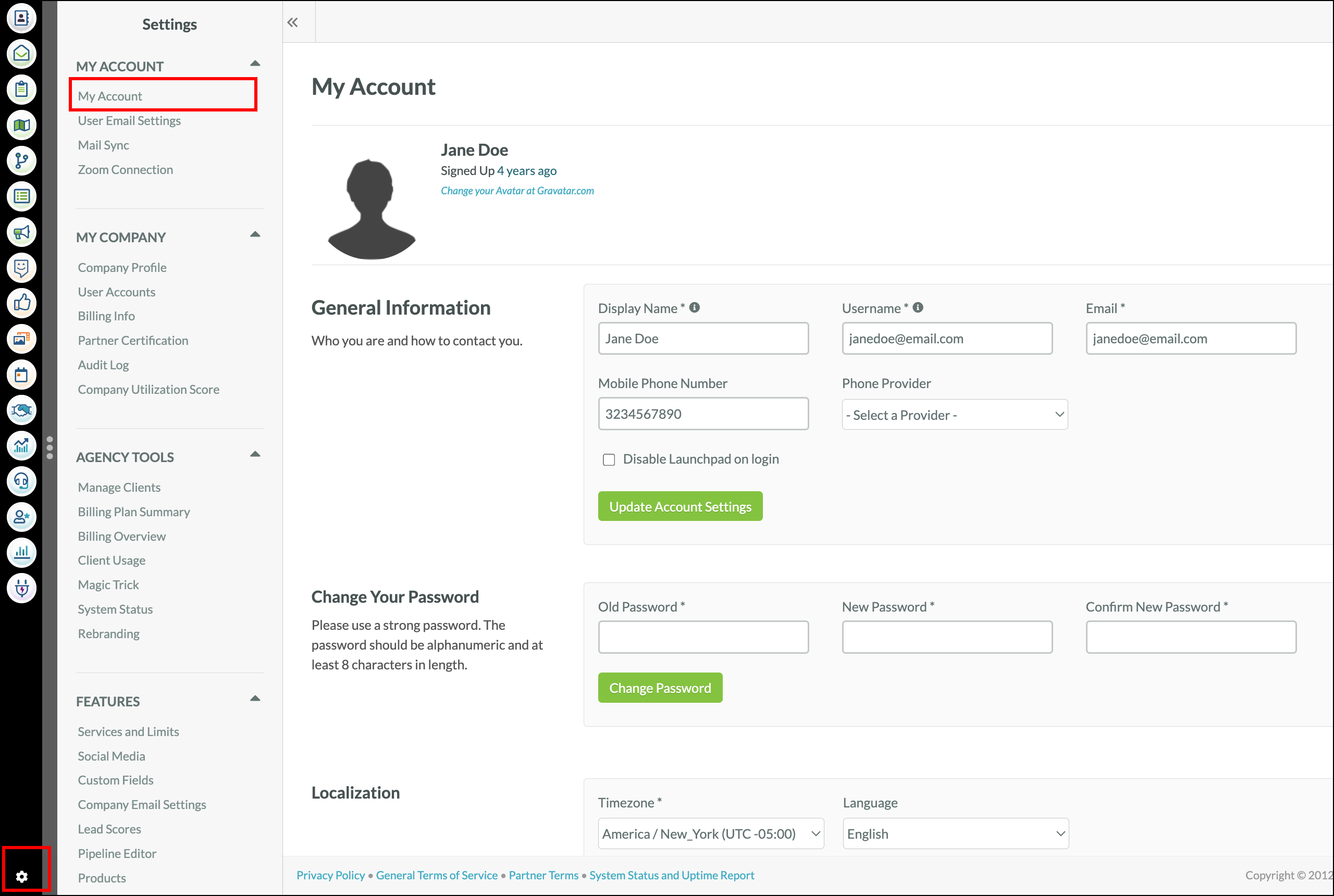Open the Timezone dropdown
This screenshot has width=1334, height=896.
coord(710,833)
